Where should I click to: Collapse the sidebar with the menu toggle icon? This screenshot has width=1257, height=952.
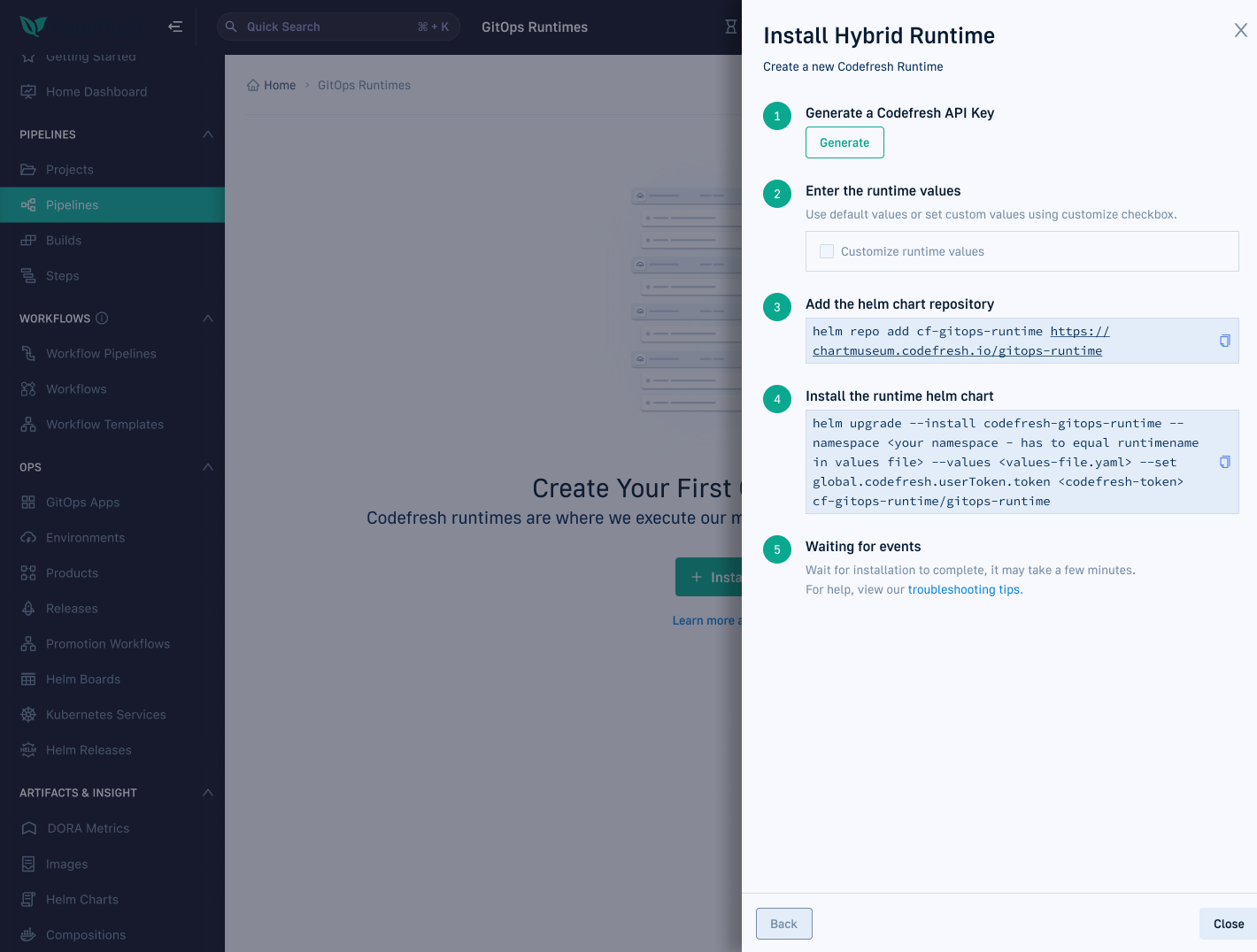point(175,27)
